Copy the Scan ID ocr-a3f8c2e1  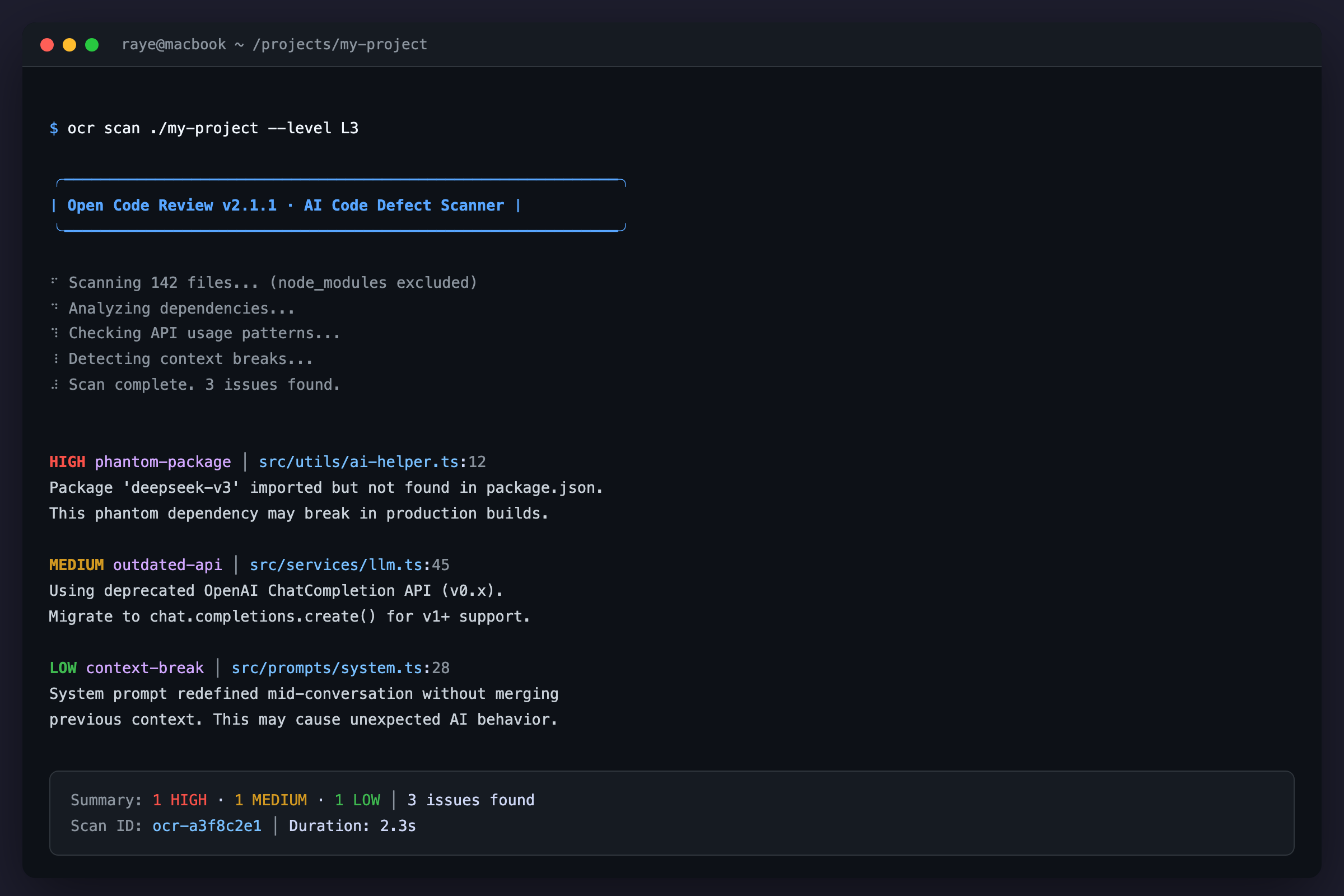click(207, 825)
